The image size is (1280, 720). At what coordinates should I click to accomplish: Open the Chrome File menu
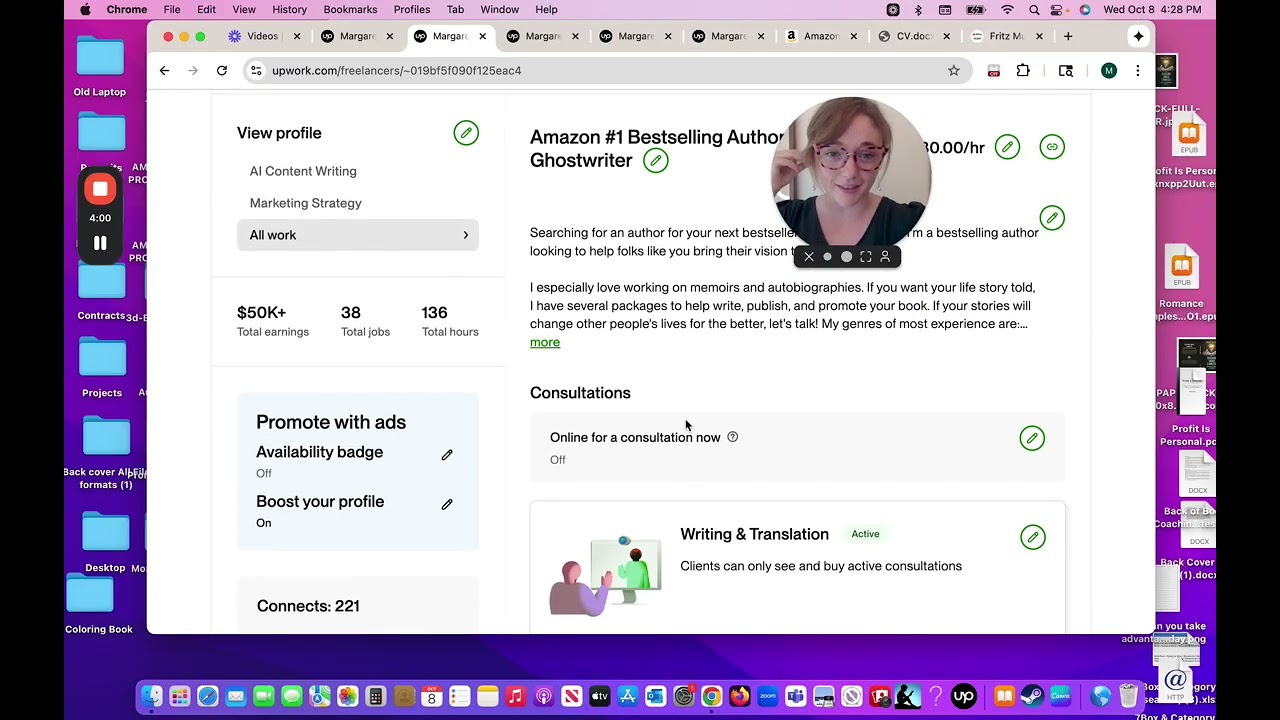(x=172, y=10)
